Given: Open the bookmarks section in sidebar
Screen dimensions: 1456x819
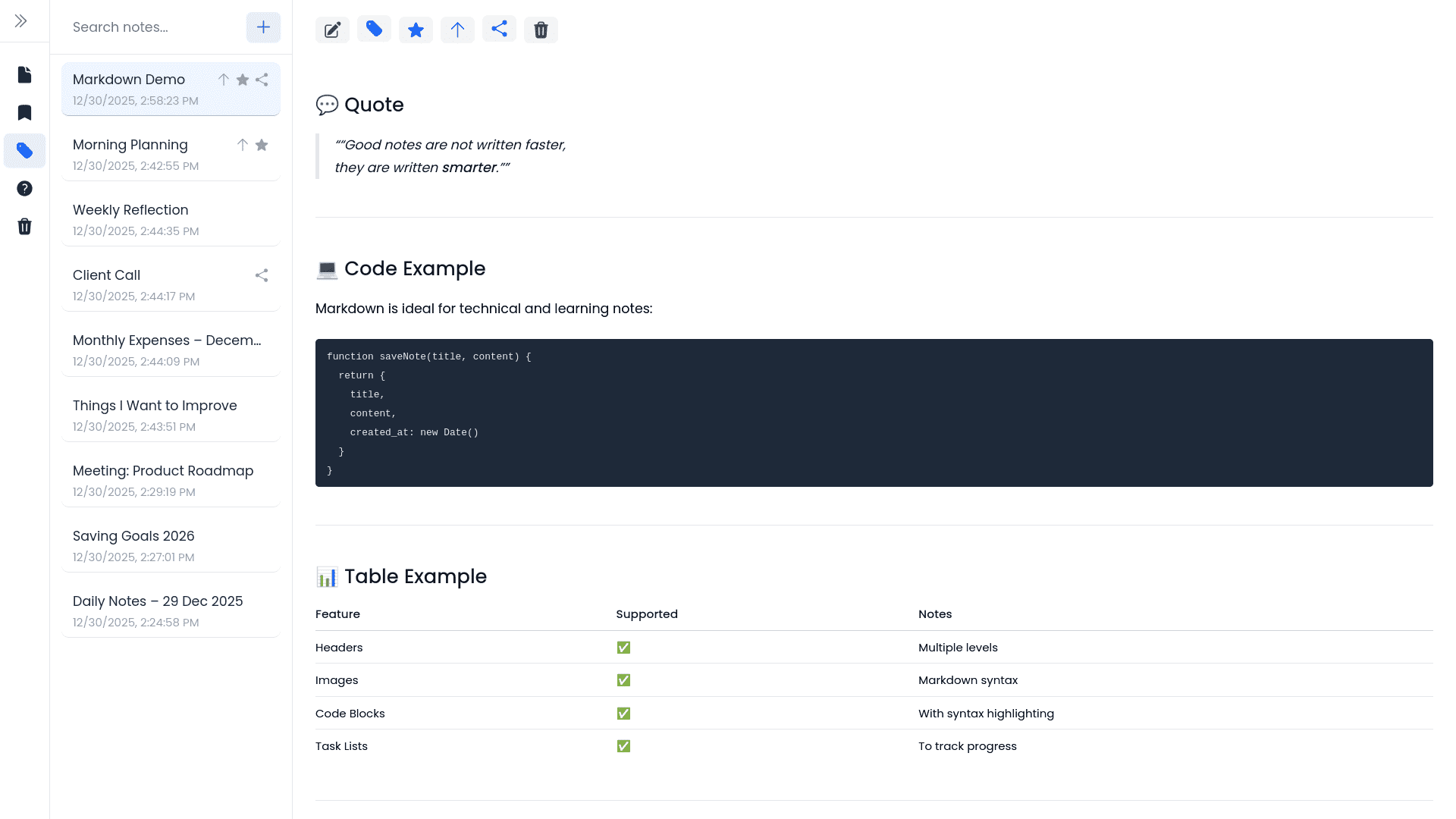Looking at the screenshot, I should (24, 112).
